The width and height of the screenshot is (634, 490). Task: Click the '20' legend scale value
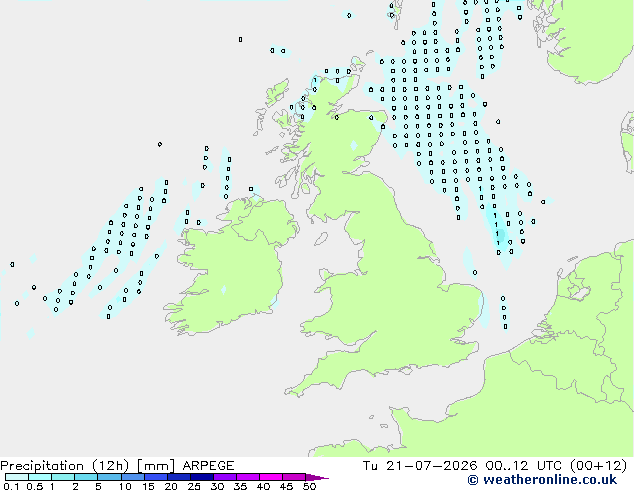click(171, 486)
